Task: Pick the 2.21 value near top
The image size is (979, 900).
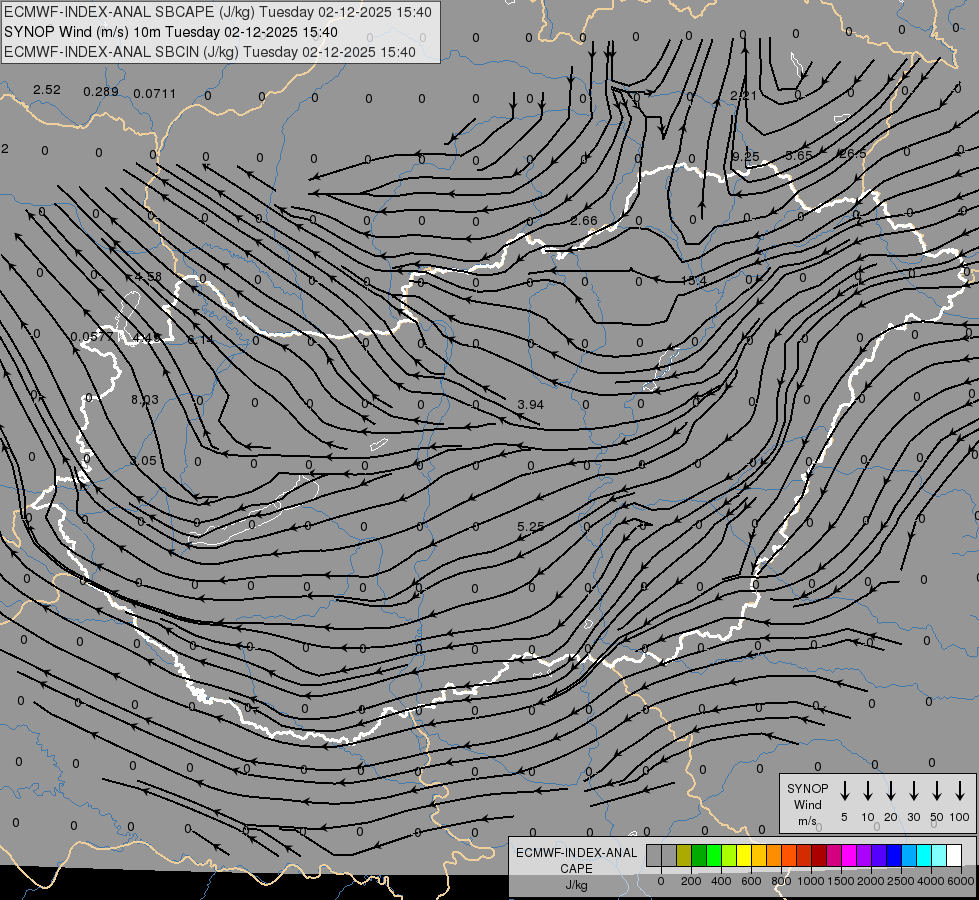Action: pos(743,96)
